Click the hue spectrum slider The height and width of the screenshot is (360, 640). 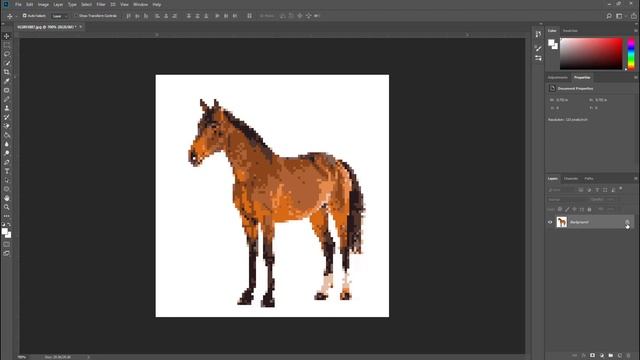click(631, 53)
